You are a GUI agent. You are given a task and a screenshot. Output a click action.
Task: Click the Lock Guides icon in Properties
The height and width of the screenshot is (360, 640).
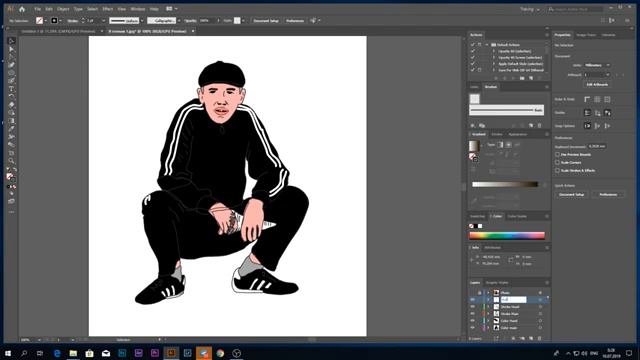click(x=597, y=113)
